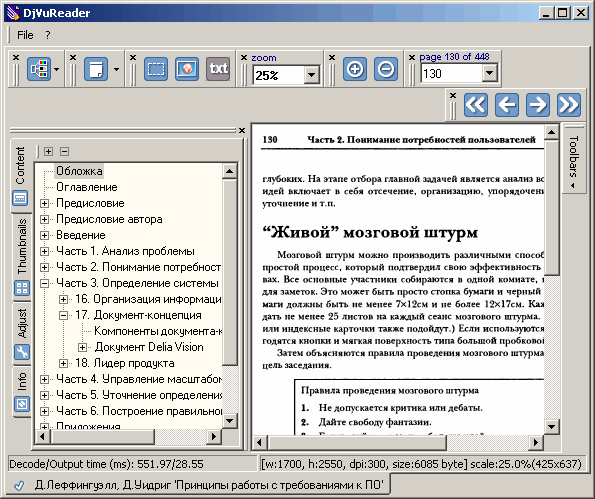This screenshot has width=595, height=499.
Task: Switch to the Content tab
Action: pos(20,176)
